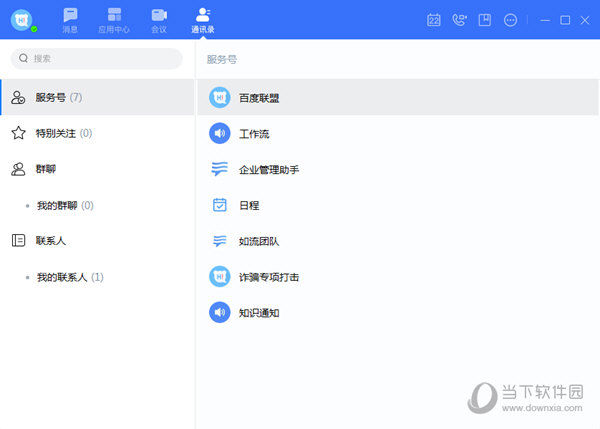Image resolution: width=600 pixels, height=429 pixels.
Task: Open 日程 service account
Action: (398, 205)
